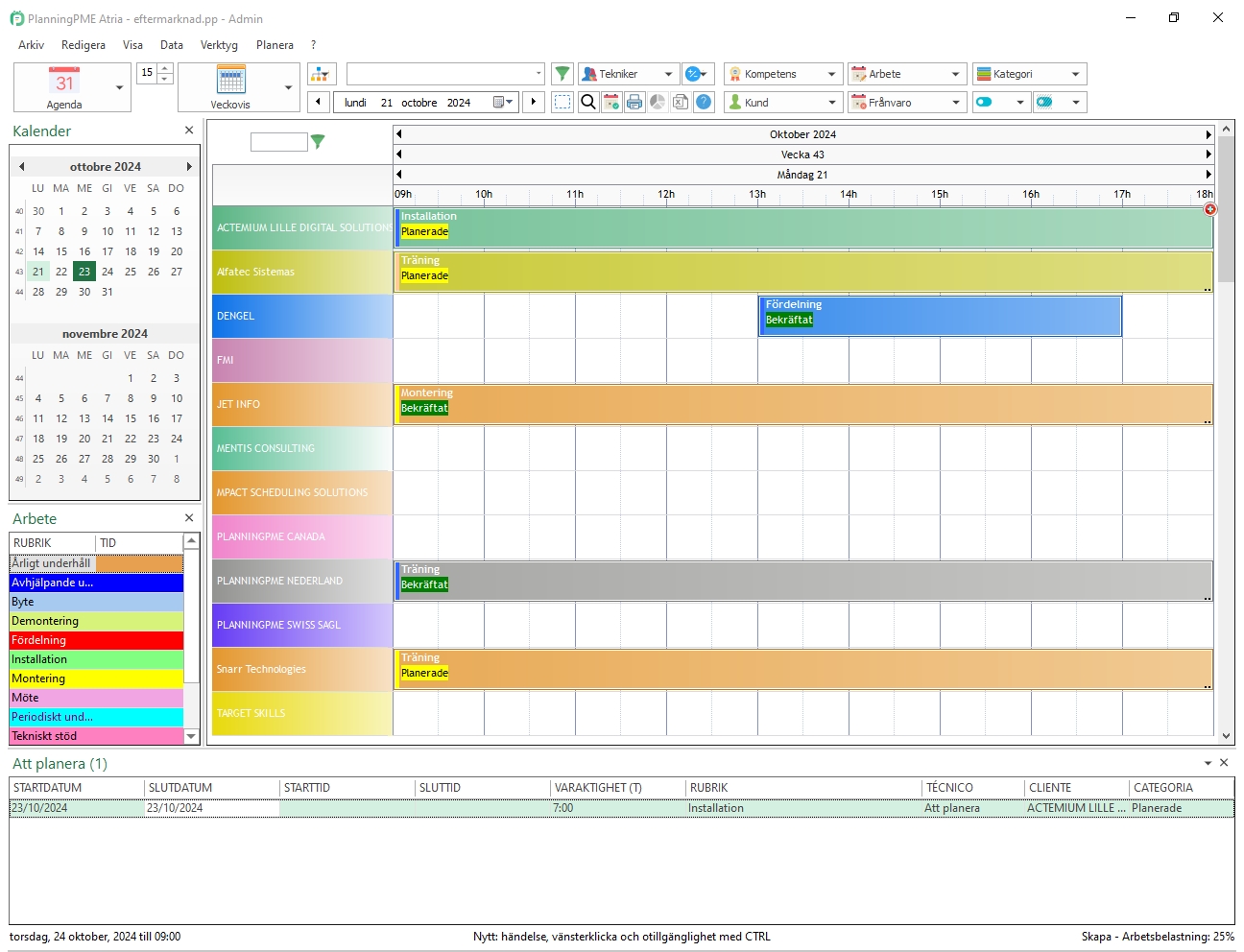
Task: Open search with the magnifying glass icon
Action: [x=588, y=102]
